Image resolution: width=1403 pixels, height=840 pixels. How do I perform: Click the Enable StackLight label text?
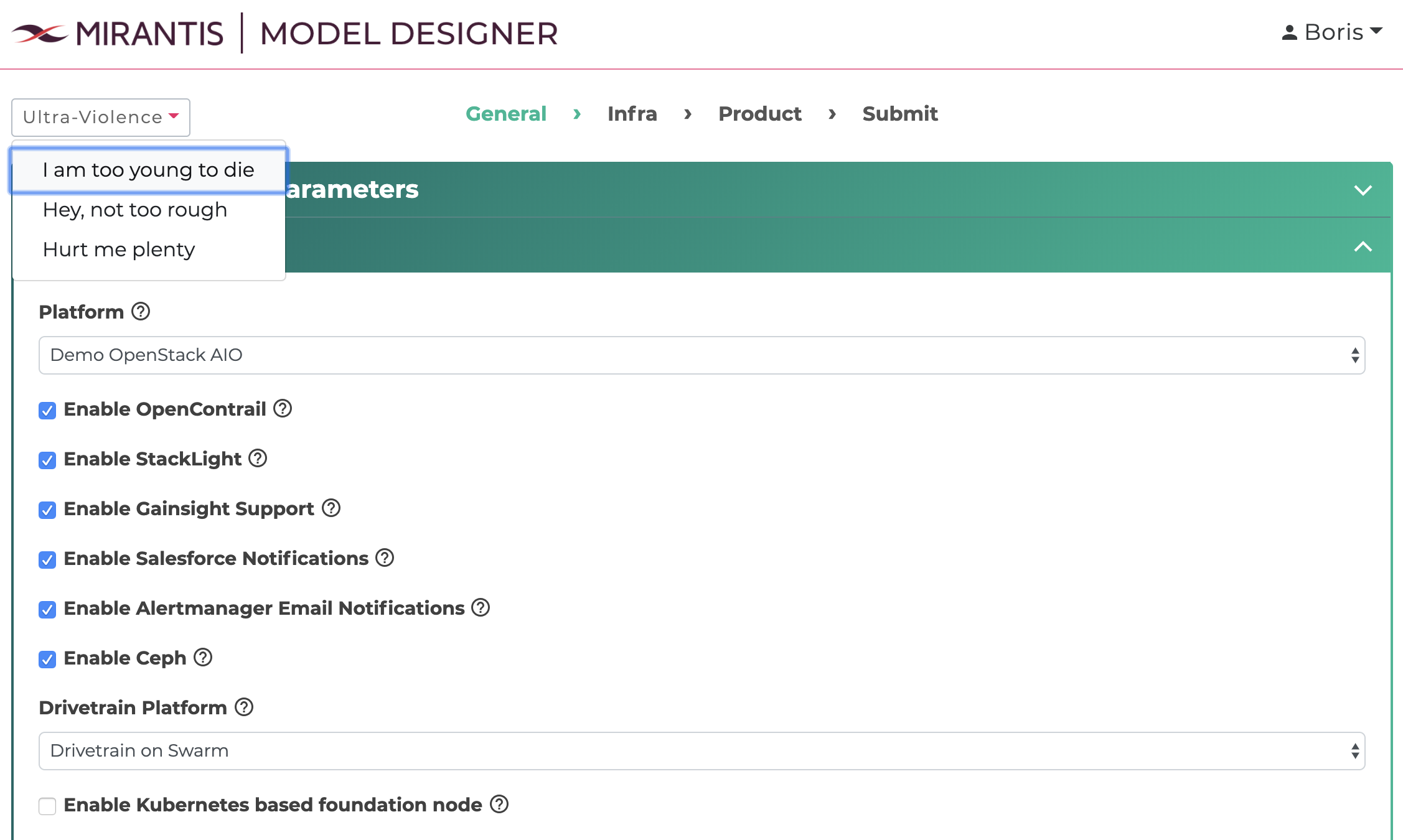tap(152, 459)
